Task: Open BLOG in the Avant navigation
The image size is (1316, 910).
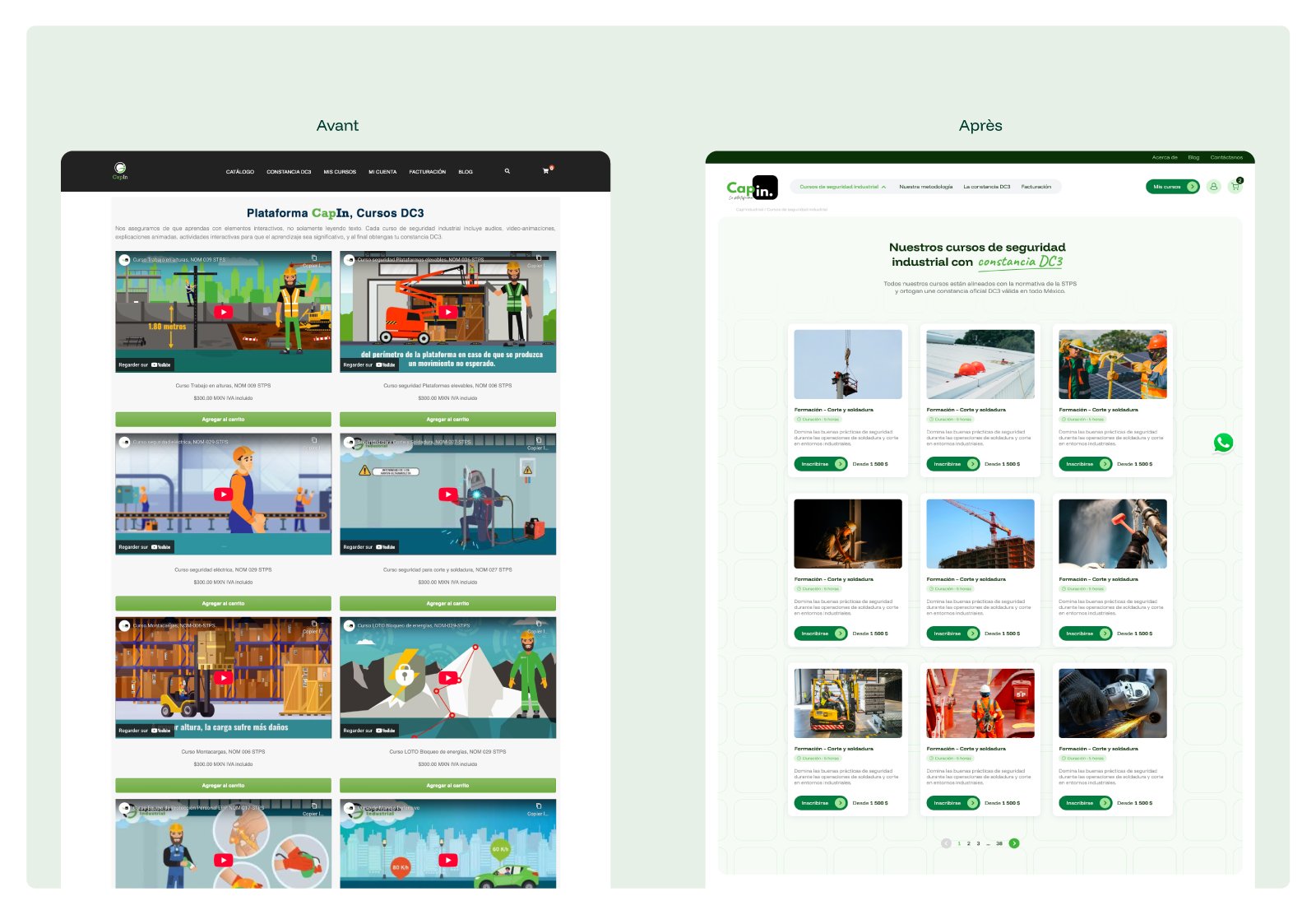Action: pyautogui.click(x=466, y=172)
